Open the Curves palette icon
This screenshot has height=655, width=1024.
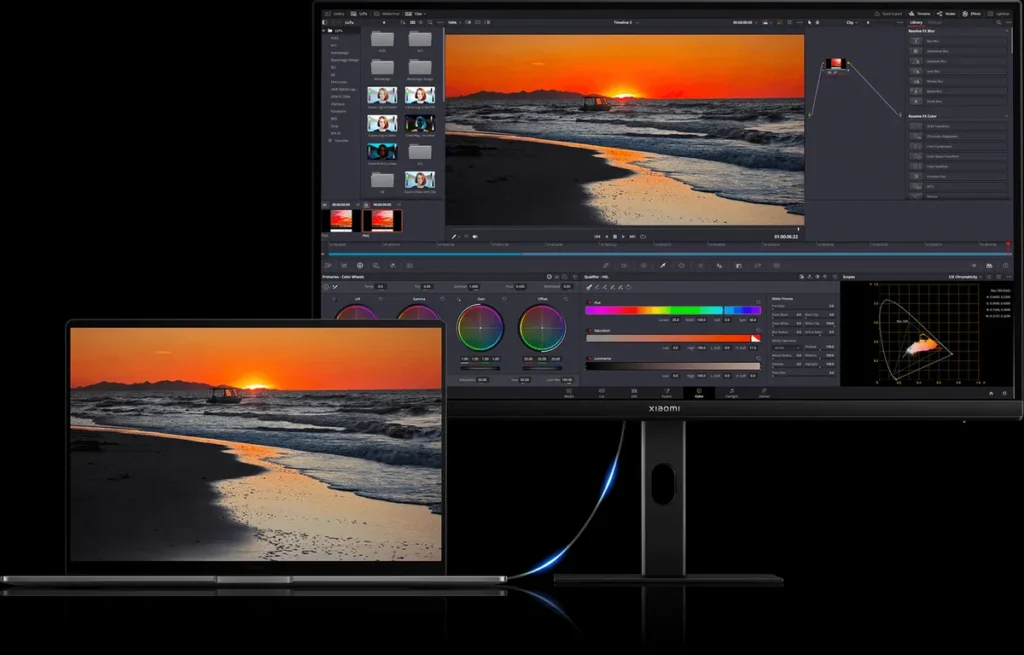click(605, 266)
